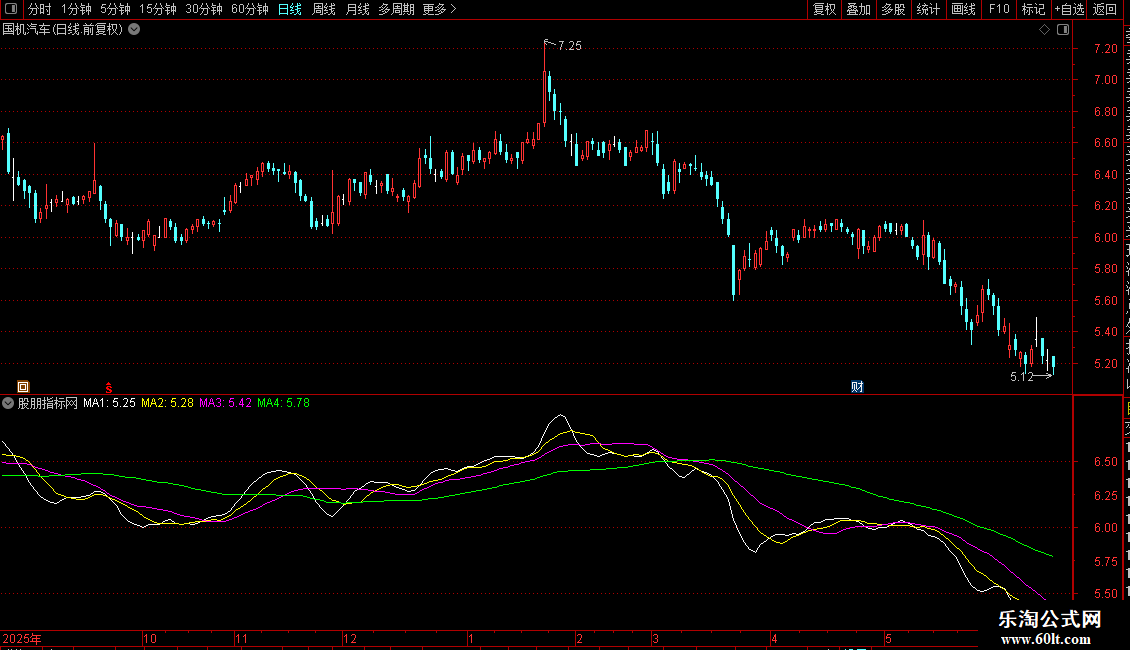
Task: Click the 5.75 indicator axis label
Action: (x=1105, y=561)
